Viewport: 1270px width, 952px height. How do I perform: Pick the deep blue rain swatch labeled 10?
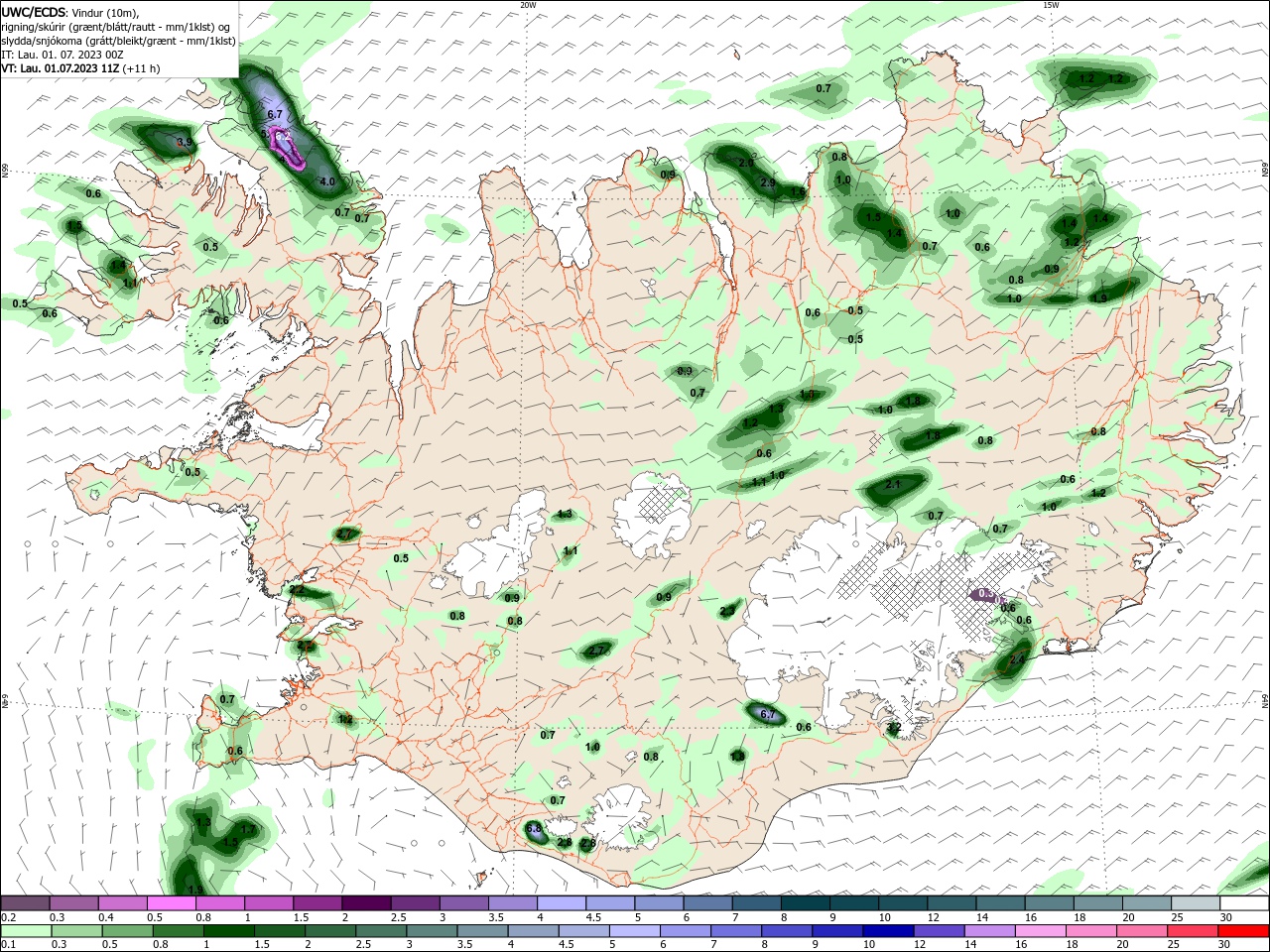[887, 931]
